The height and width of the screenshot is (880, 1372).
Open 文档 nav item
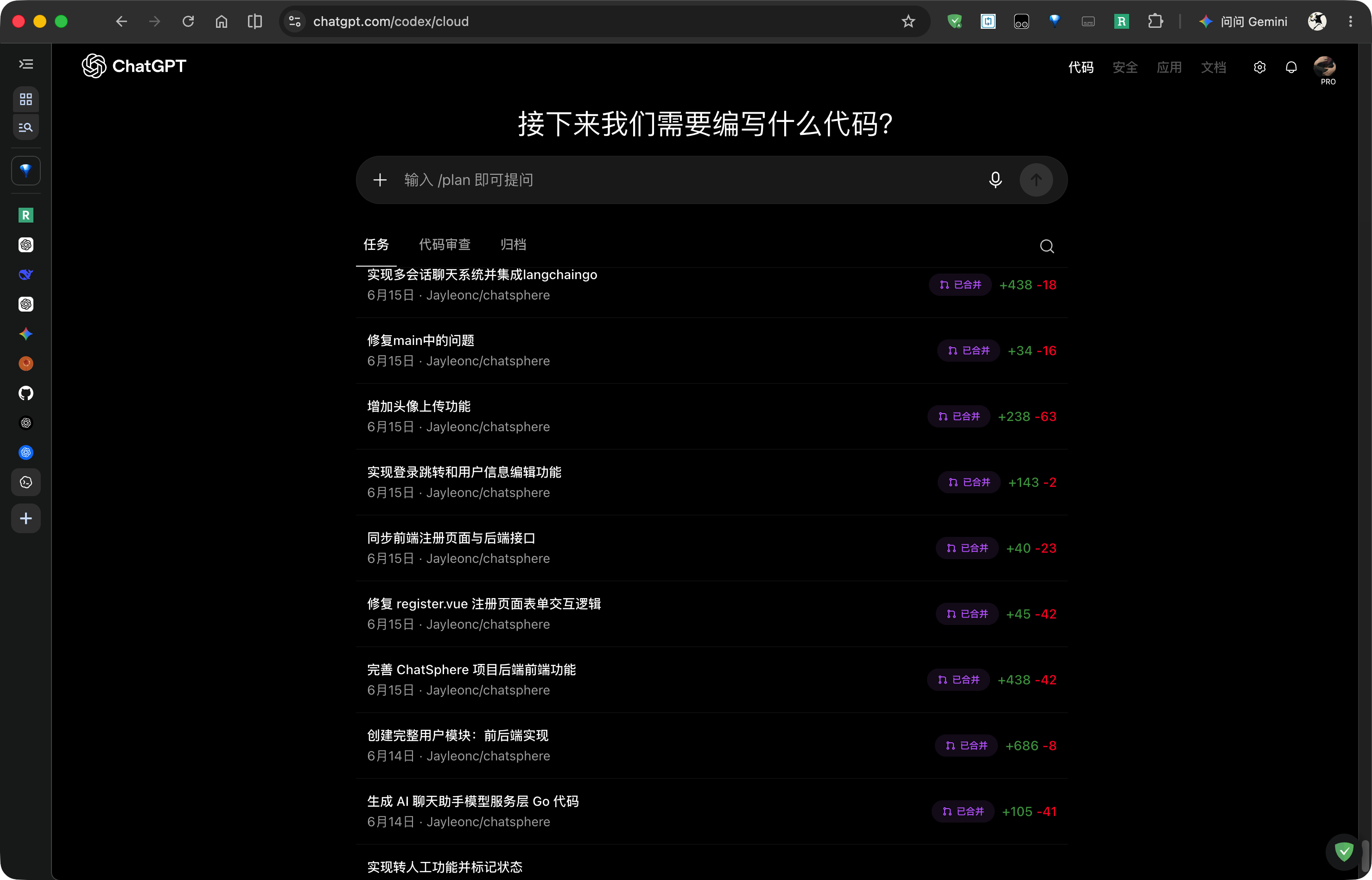pyautogui.click(x=1213, y=67)
